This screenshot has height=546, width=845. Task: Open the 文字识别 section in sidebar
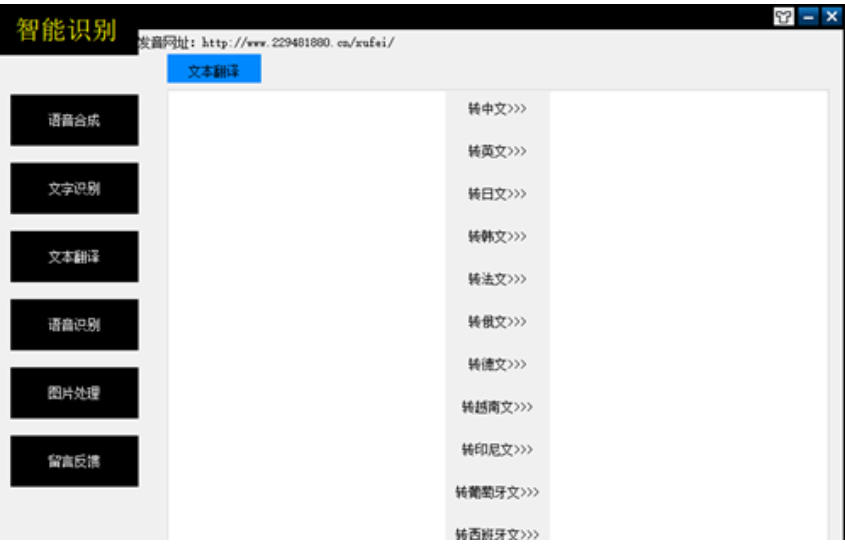tap(74, 189)
